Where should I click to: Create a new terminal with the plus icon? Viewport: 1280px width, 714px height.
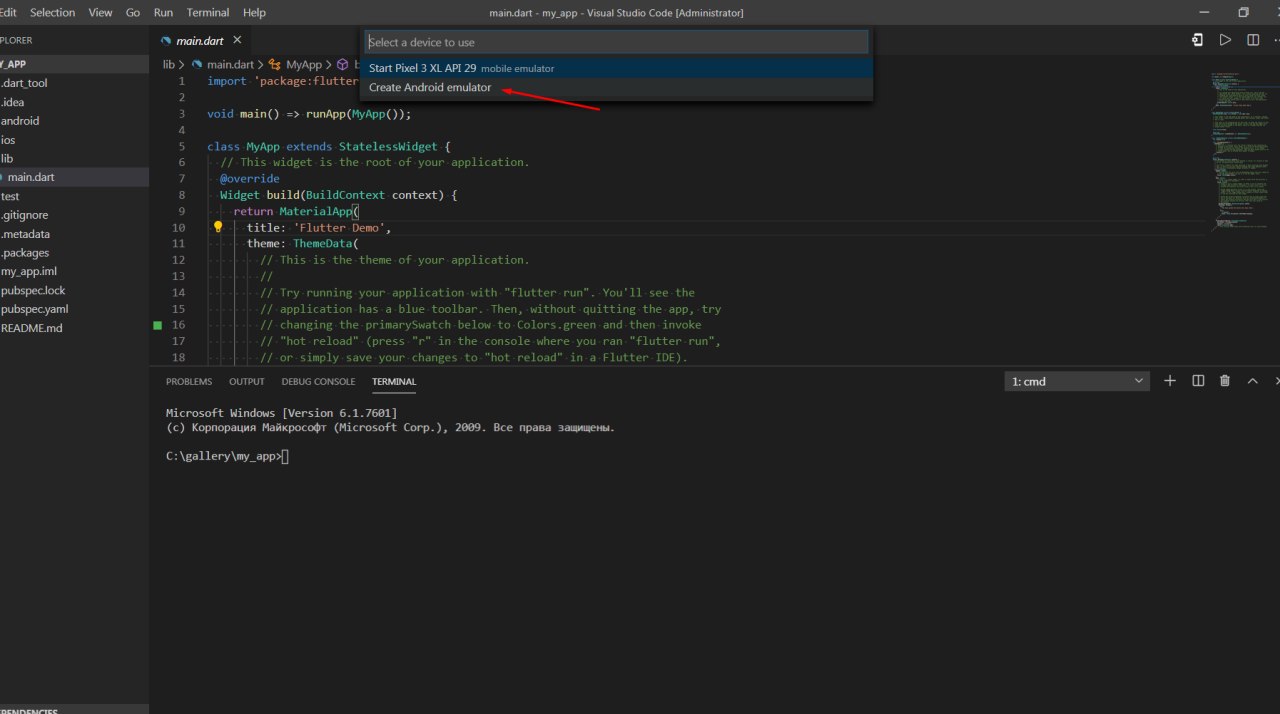(1170, 381)
